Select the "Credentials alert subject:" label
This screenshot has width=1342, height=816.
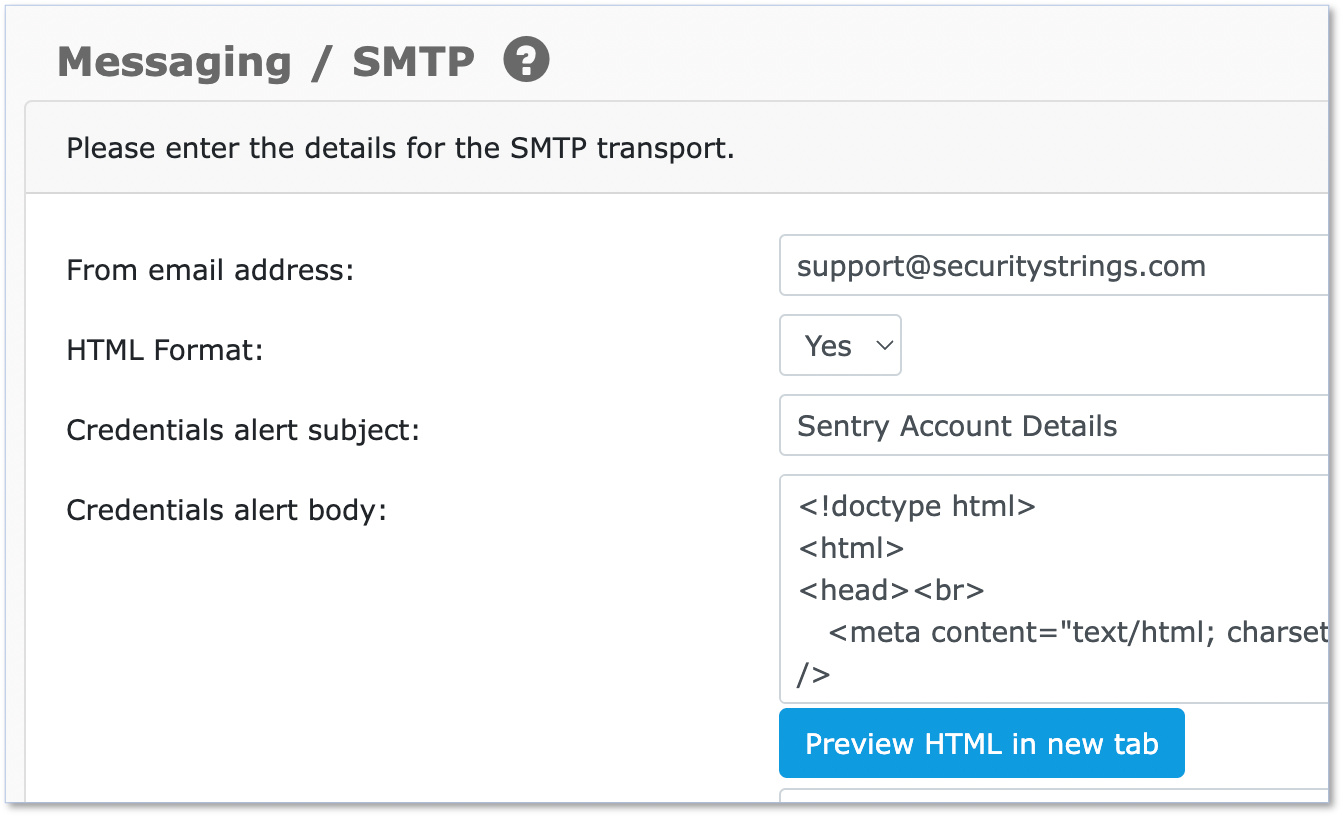point(243,430)
